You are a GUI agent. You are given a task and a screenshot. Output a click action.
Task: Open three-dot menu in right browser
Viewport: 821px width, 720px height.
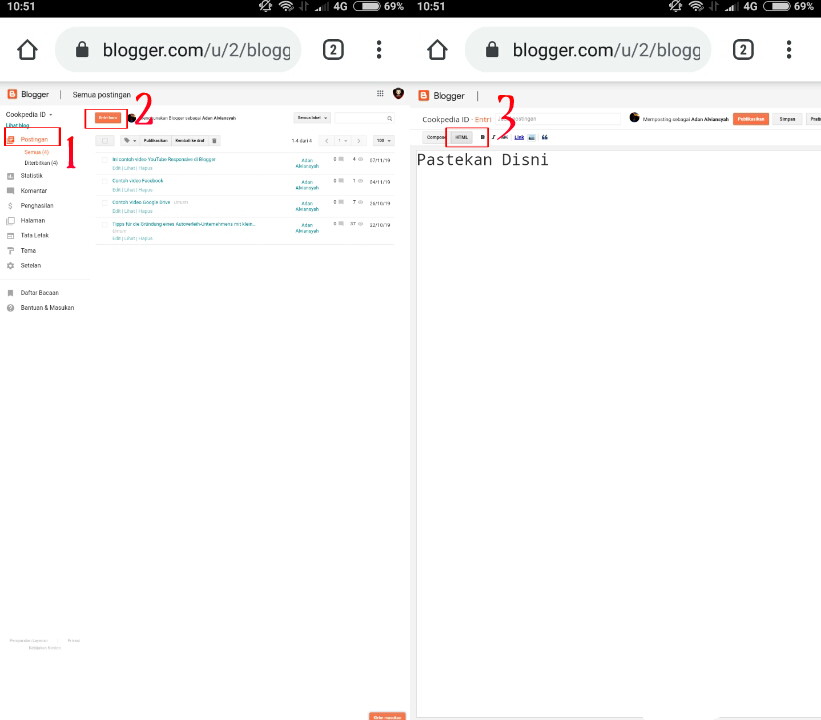coord(789,50)
